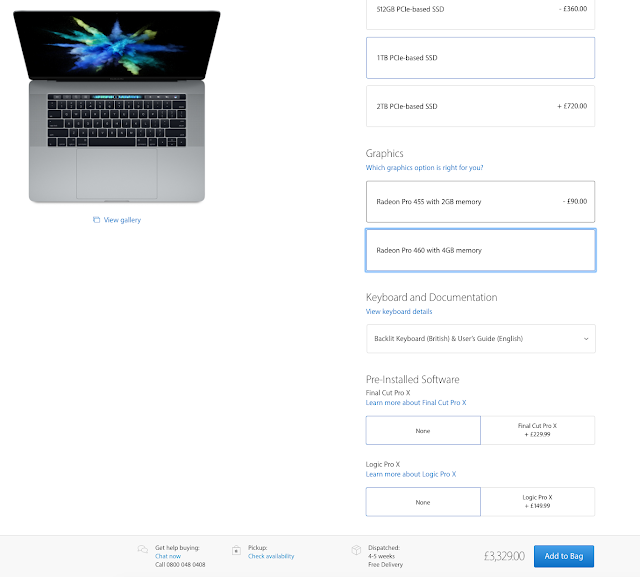This screenshot has width=640, height=577.
Task: Click the dispatch box icon
Action: pyautogui.click(x=356, y=550)
